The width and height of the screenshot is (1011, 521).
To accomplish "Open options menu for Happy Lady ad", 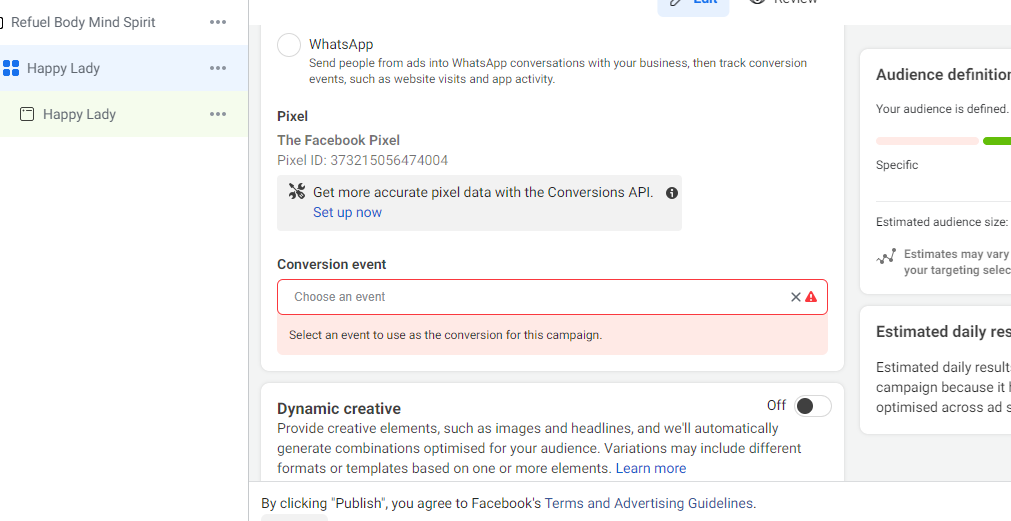I will coord(218,114).
